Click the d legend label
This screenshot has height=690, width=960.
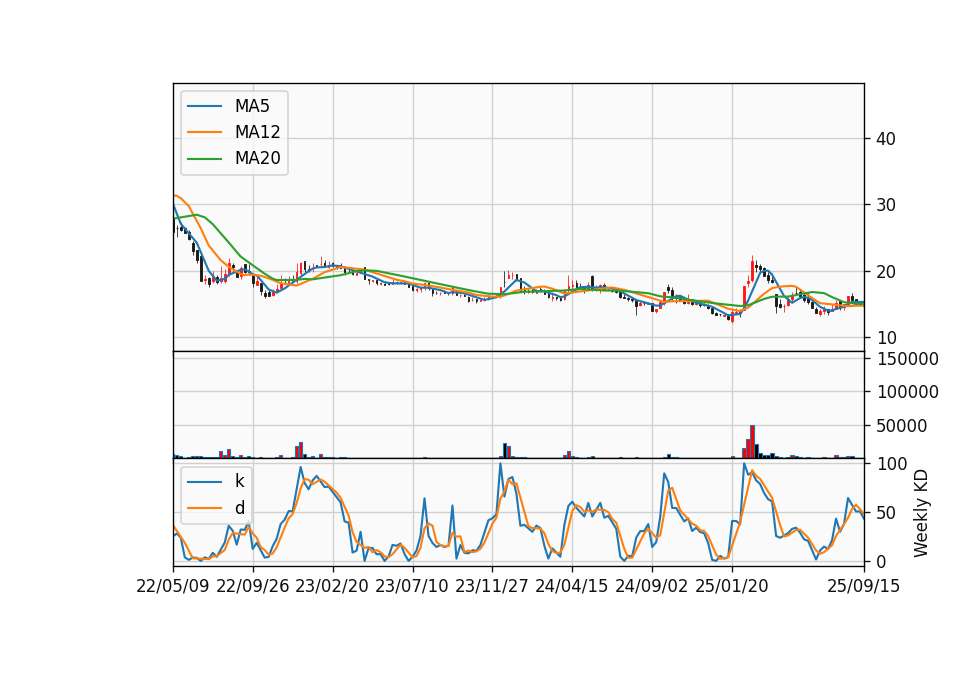pos(239,508)
